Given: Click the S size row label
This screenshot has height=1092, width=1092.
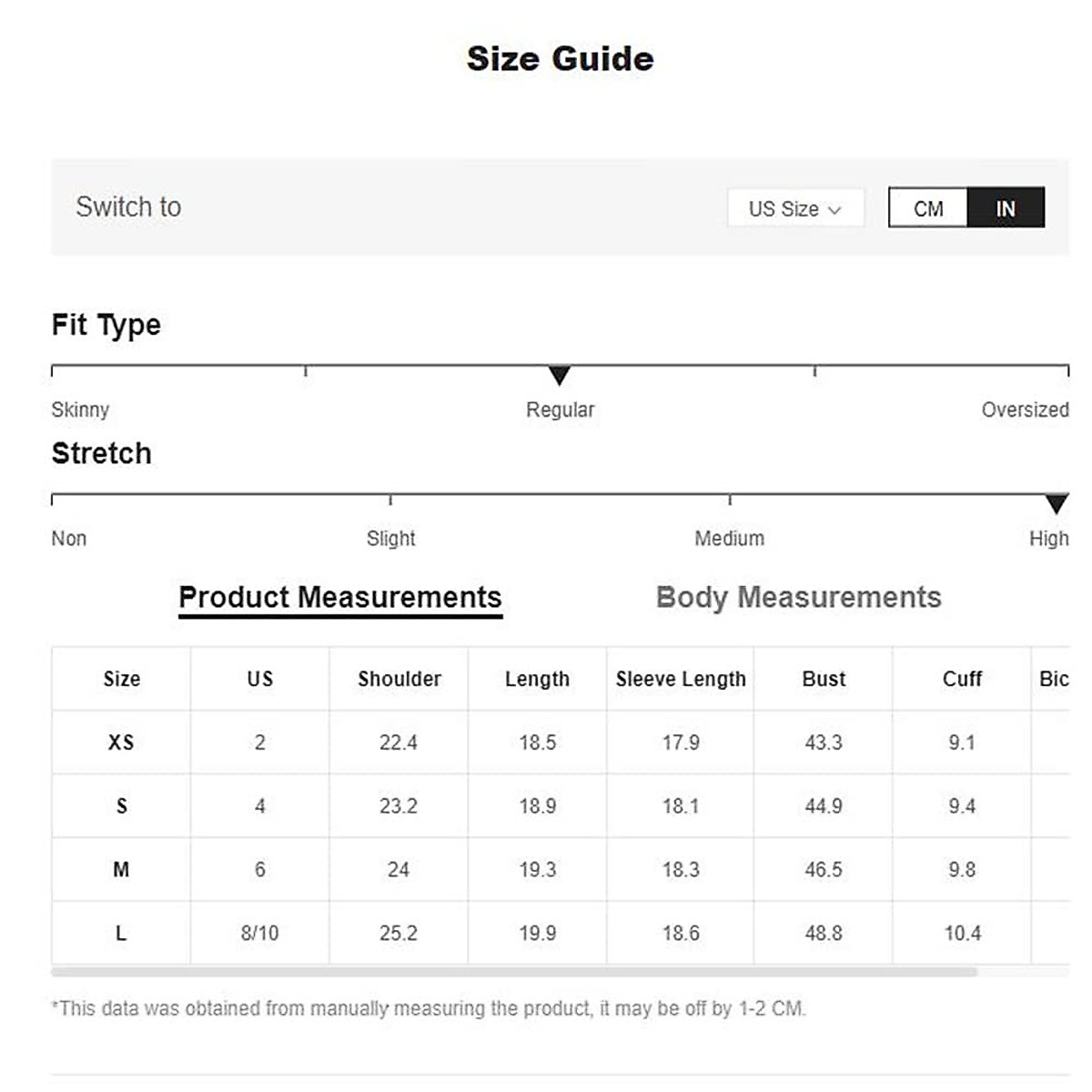Looking at the screenshot, I should (x=121, y=806).
